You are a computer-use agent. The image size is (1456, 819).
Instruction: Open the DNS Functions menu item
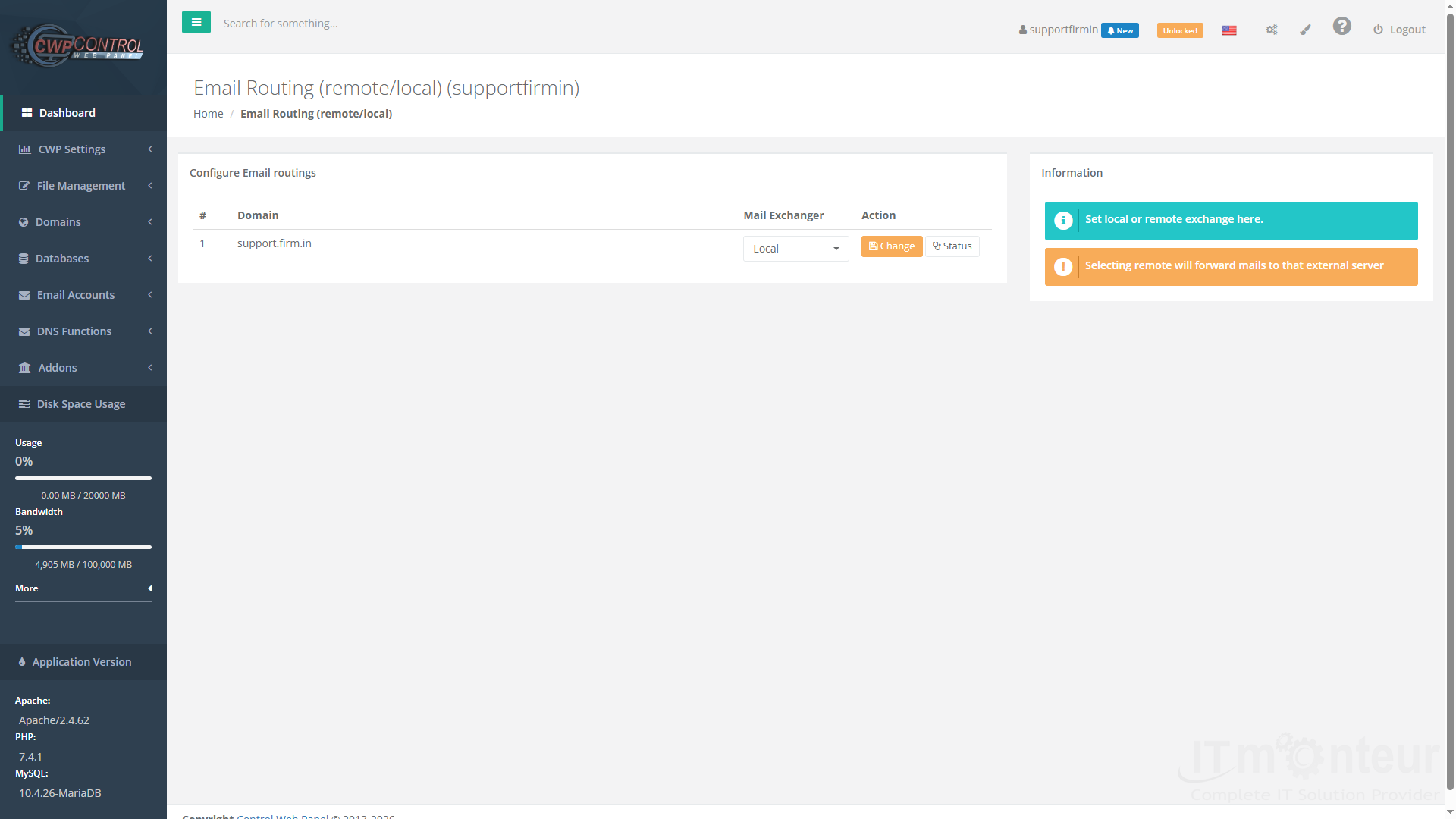click(83, 331)
